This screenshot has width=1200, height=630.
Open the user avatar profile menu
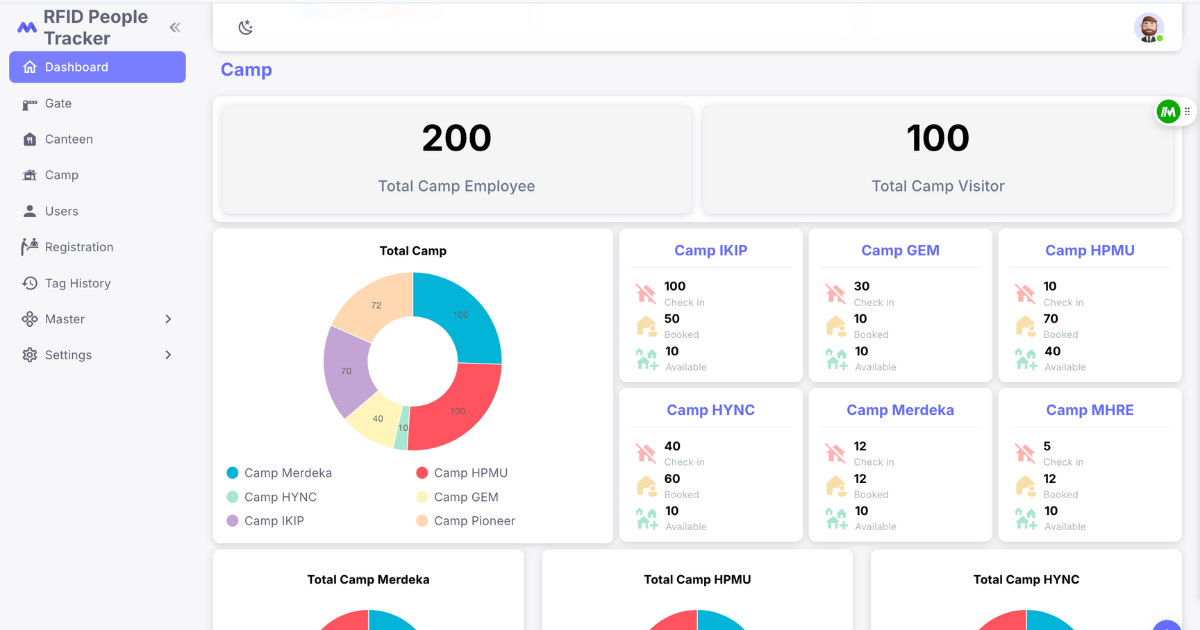(1149, 28)
